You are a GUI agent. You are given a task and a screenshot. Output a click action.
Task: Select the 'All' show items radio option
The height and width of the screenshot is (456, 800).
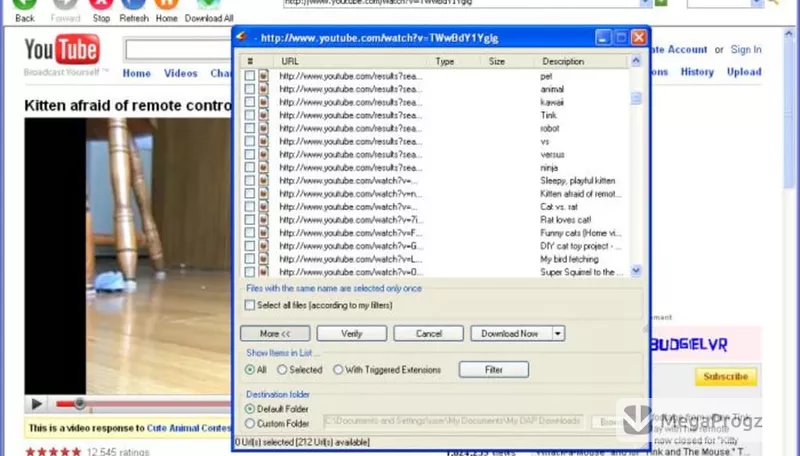pos(249,370)
